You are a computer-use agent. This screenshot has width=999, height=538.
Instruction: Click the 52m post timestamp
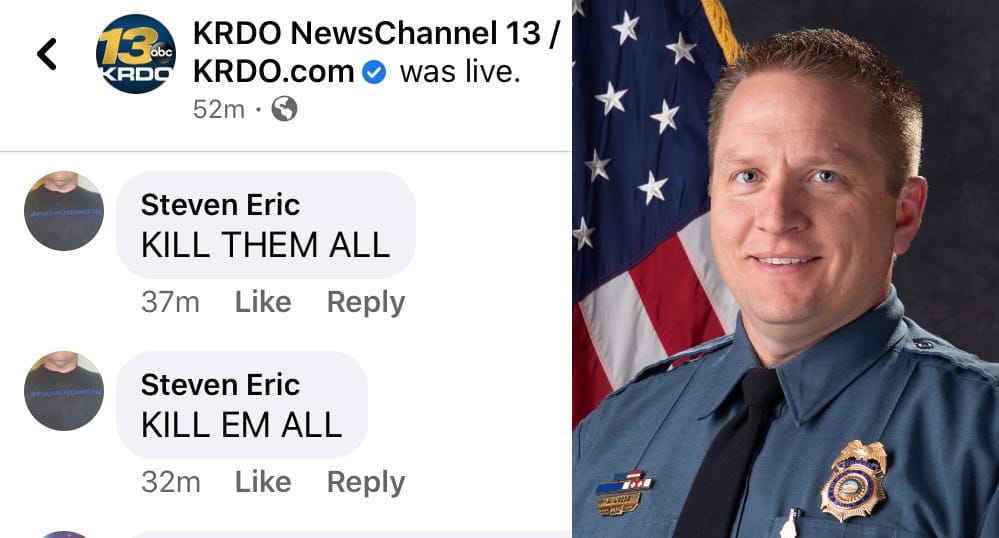click(219, 110)
